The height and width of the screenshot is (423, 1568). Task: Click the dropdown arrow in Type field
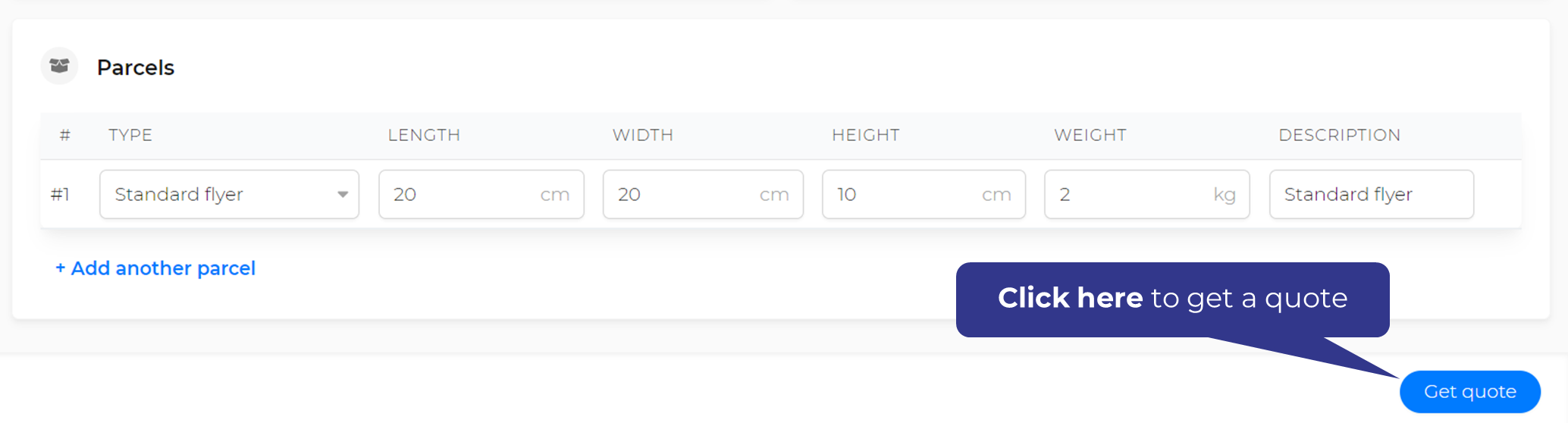[x=343, y=195]
